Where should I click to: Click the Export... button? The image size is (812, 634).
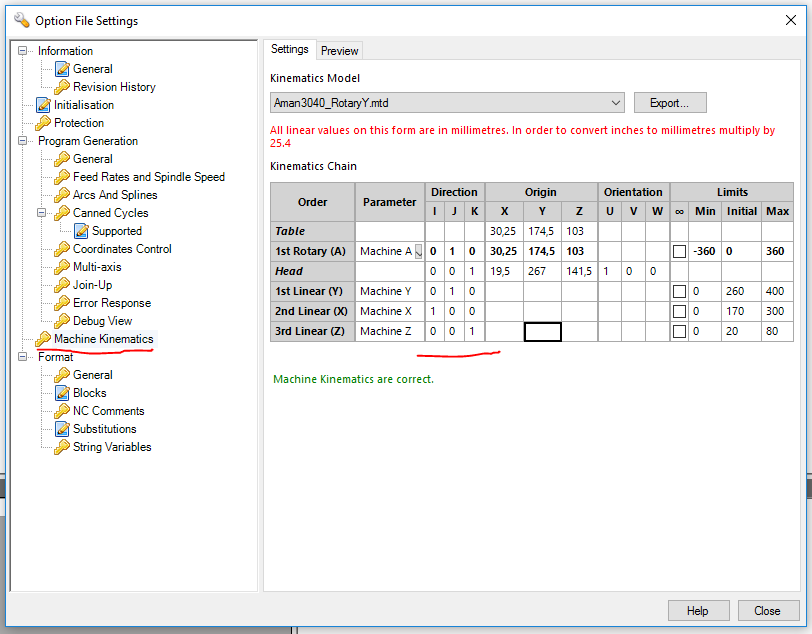tap(669, 103)
